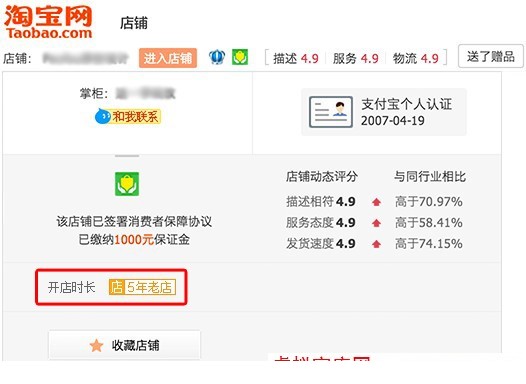
Task: Click the 进入店铺 button
Action: click(x=168, y=58)
